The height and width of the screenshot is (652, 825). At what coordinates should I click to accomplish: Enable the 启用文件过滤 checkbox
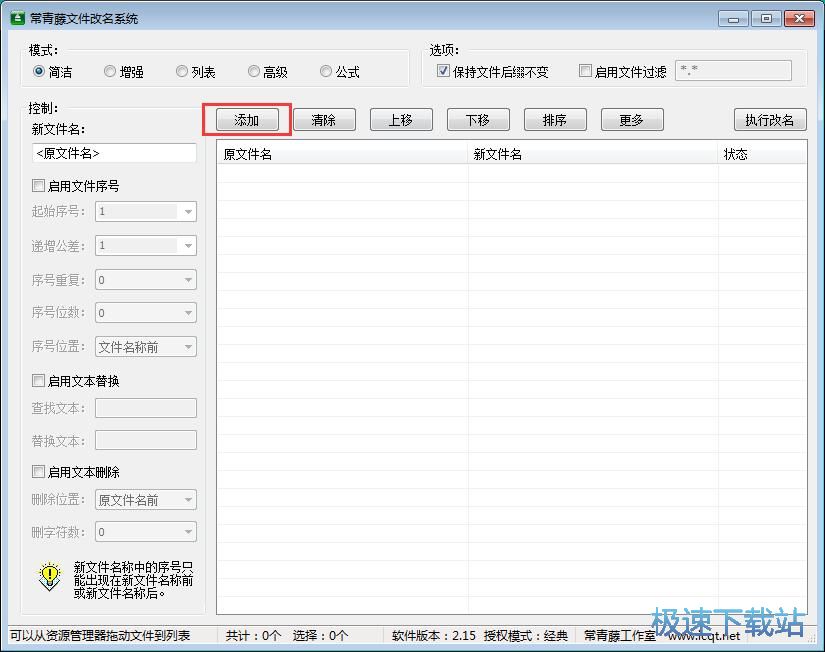click(x=585, y=70)
